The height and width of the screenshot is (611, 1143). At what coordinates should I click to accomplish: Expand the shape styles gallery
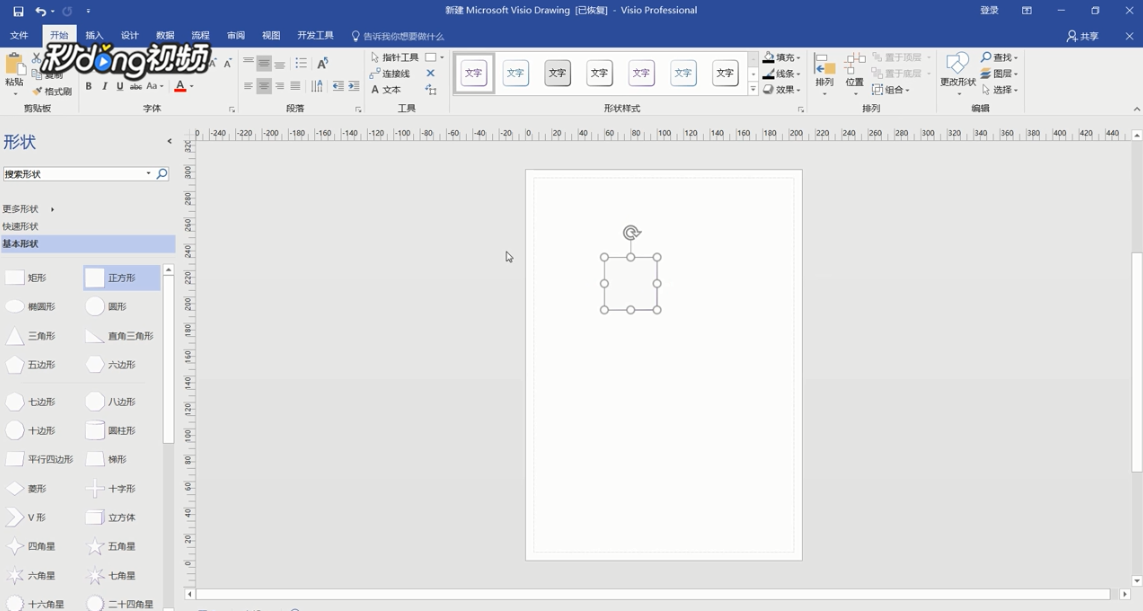(753, 90)
